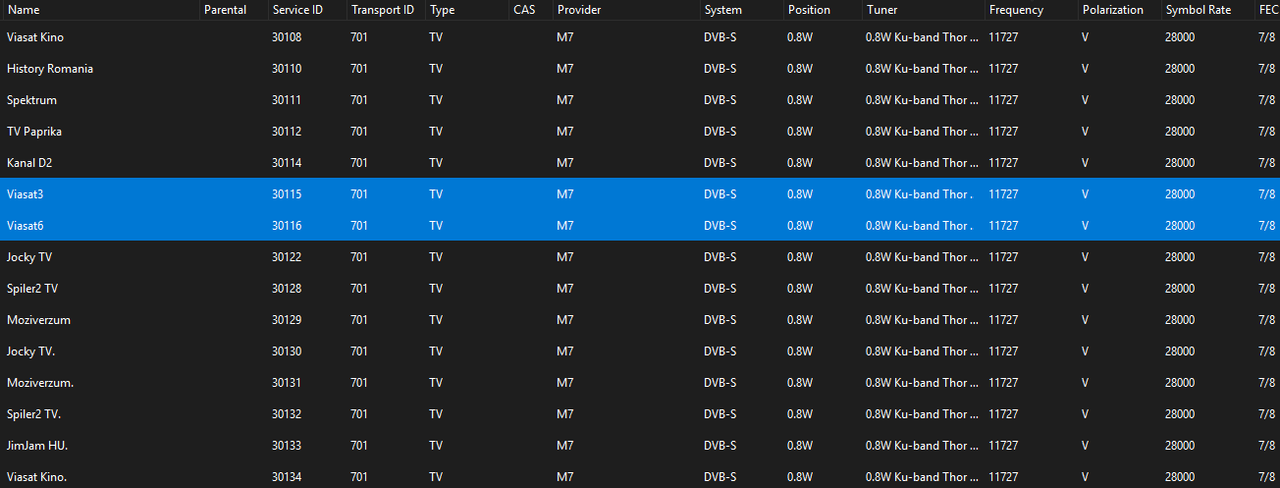The image size is (1280, 488).
Task: Click the TV type cell in the Viasat Kino row
Action: coord(436,37)
